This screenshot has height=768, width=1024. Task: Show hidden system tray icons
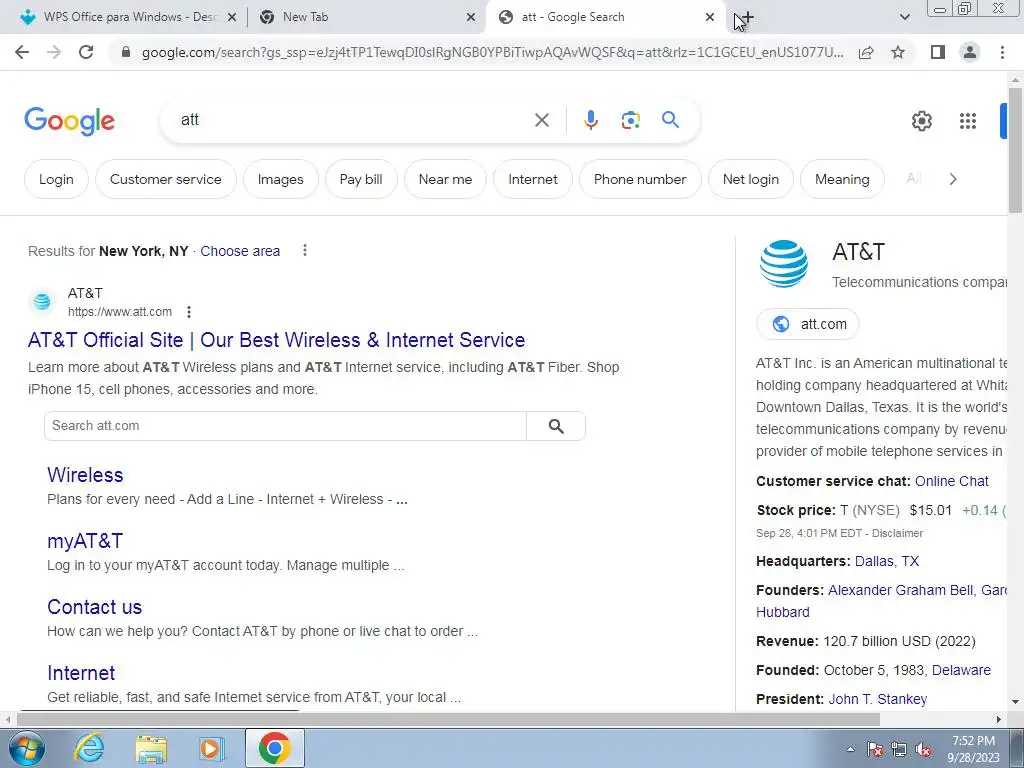pos(850,750)
